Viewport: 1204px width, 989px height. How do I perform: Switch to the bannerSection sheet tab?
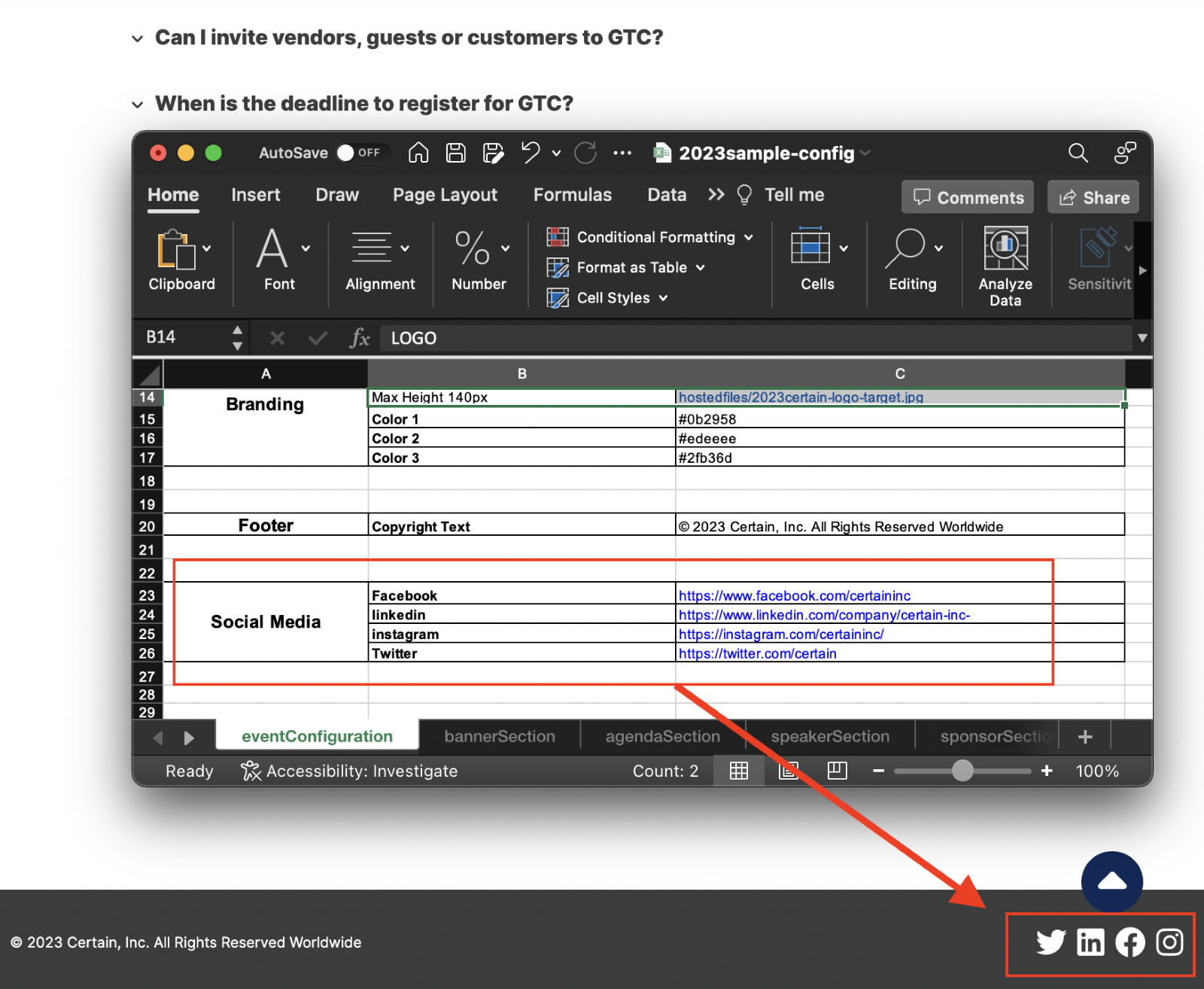click(x=500, y=736)
